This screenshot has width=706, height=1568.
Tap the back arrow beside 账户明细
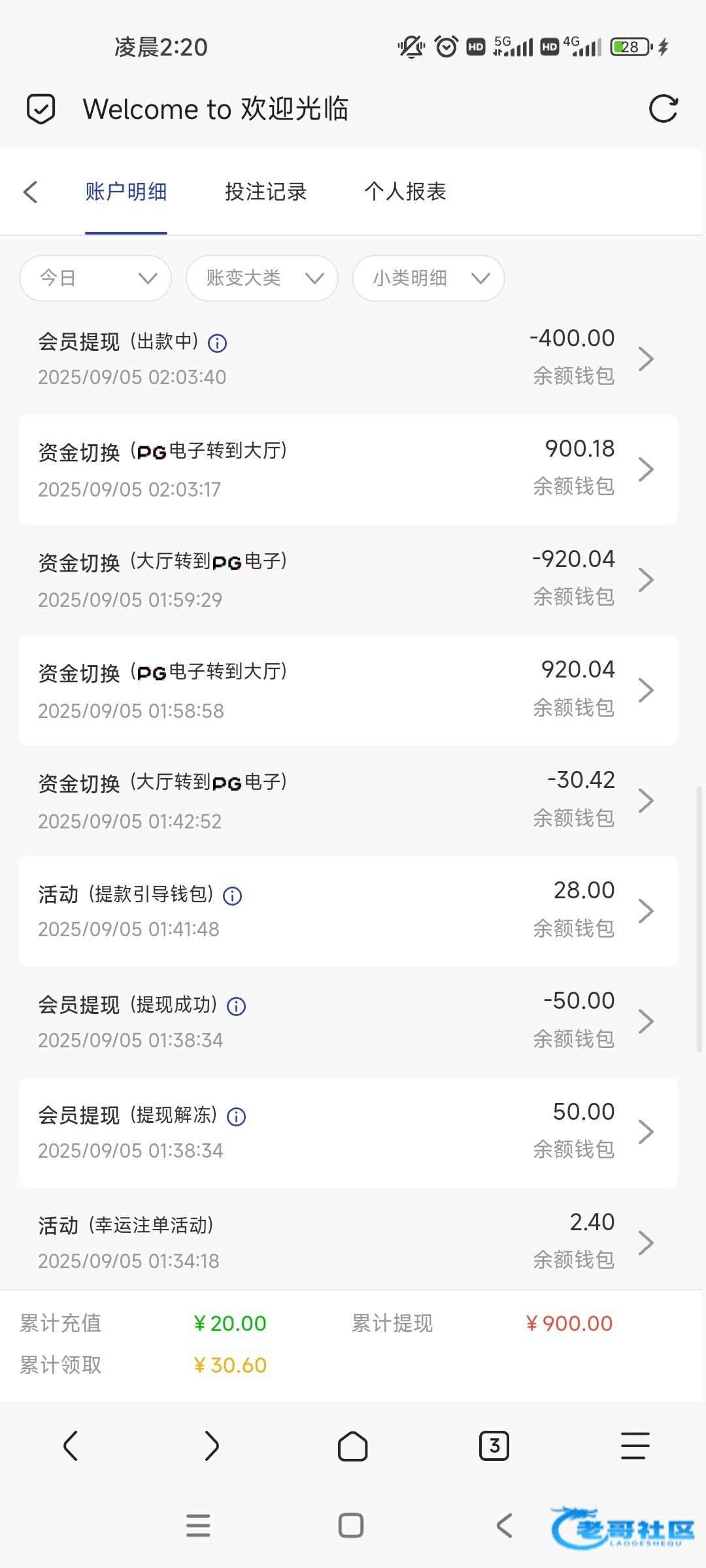(31, 192)
